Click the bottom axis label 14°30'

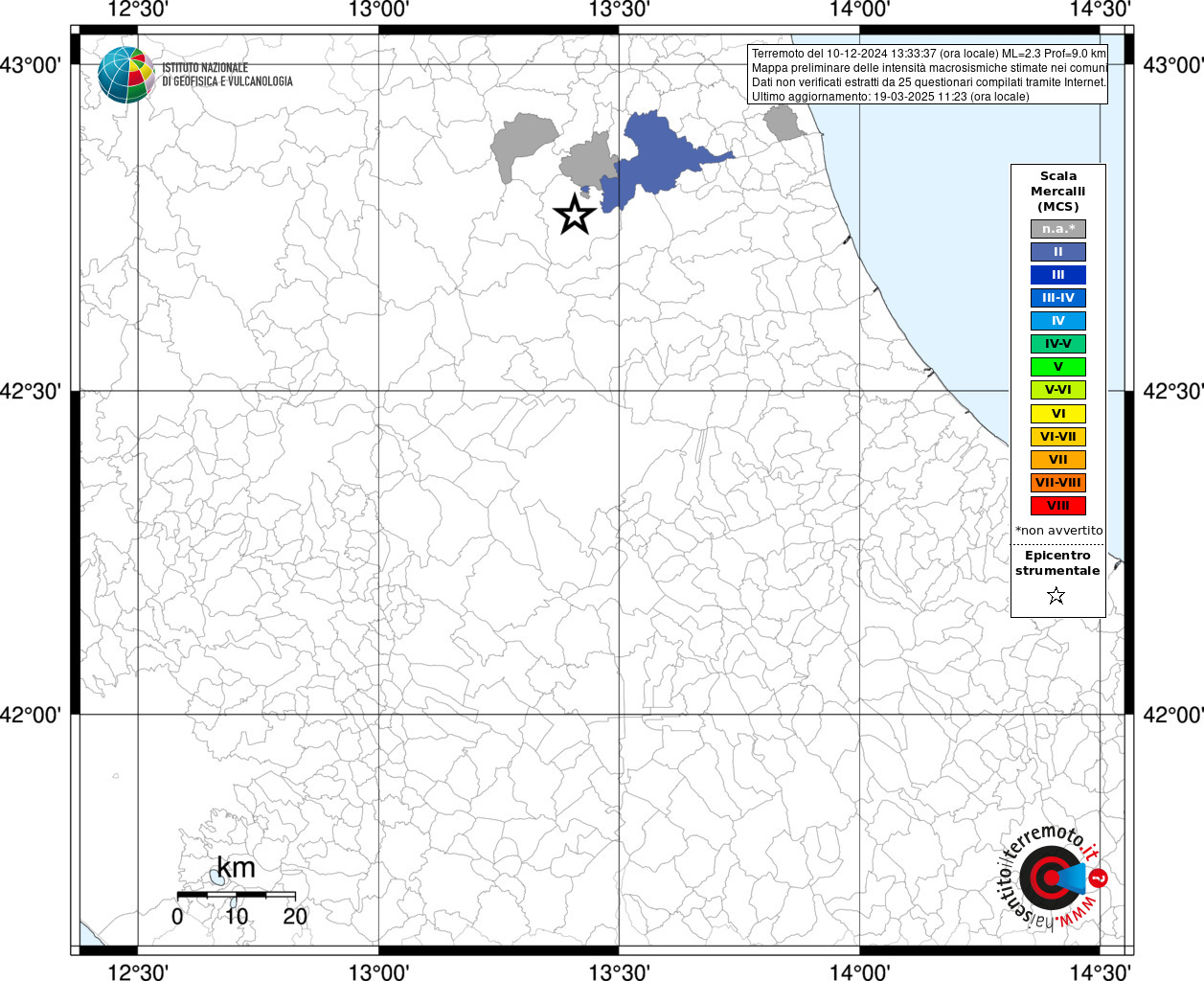pos(1100,971)
